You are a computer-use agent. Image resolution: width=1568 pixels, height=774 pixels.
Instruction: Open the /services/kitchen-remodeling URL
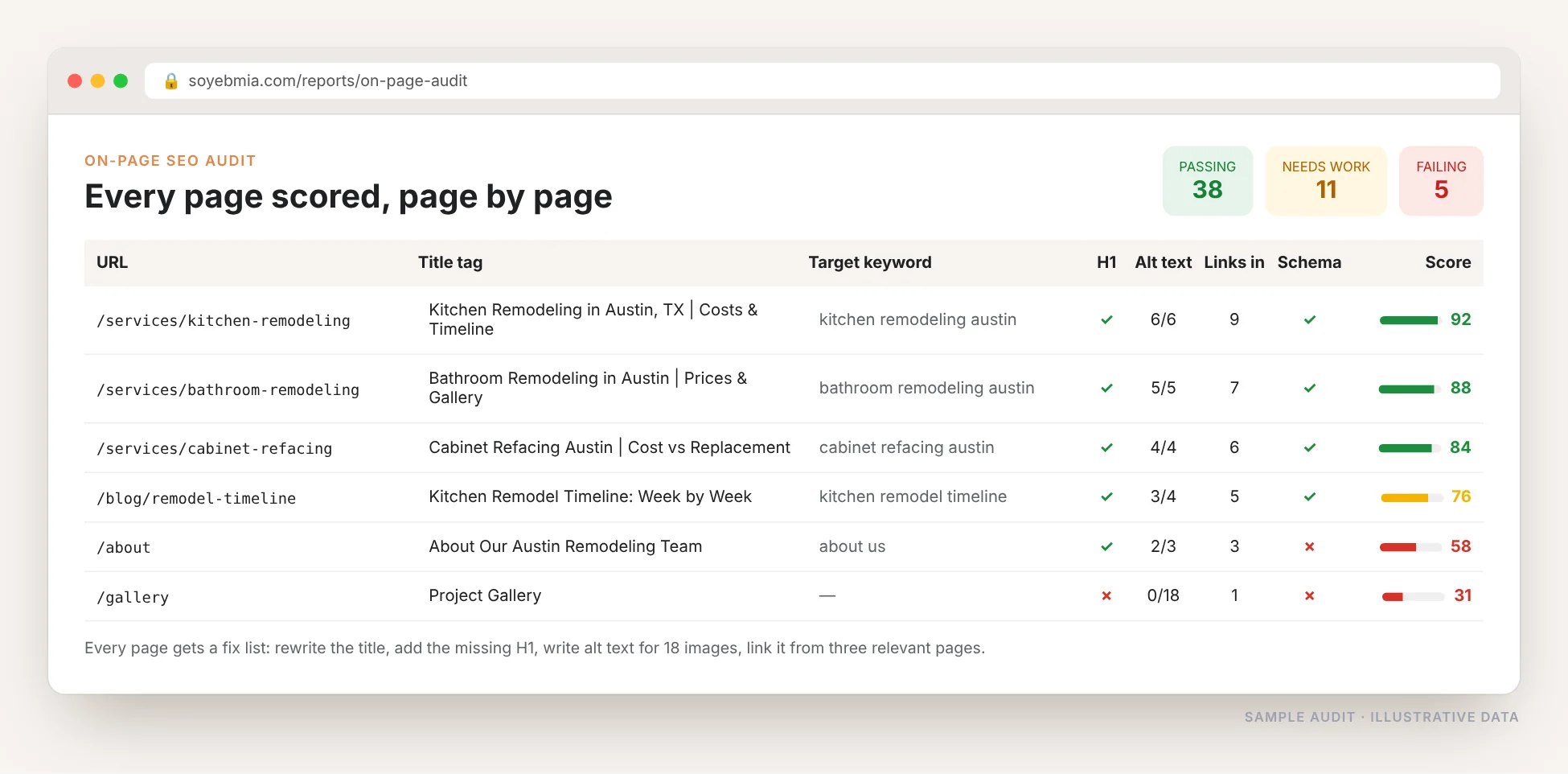pyautogui.click(x=224, y=321)
